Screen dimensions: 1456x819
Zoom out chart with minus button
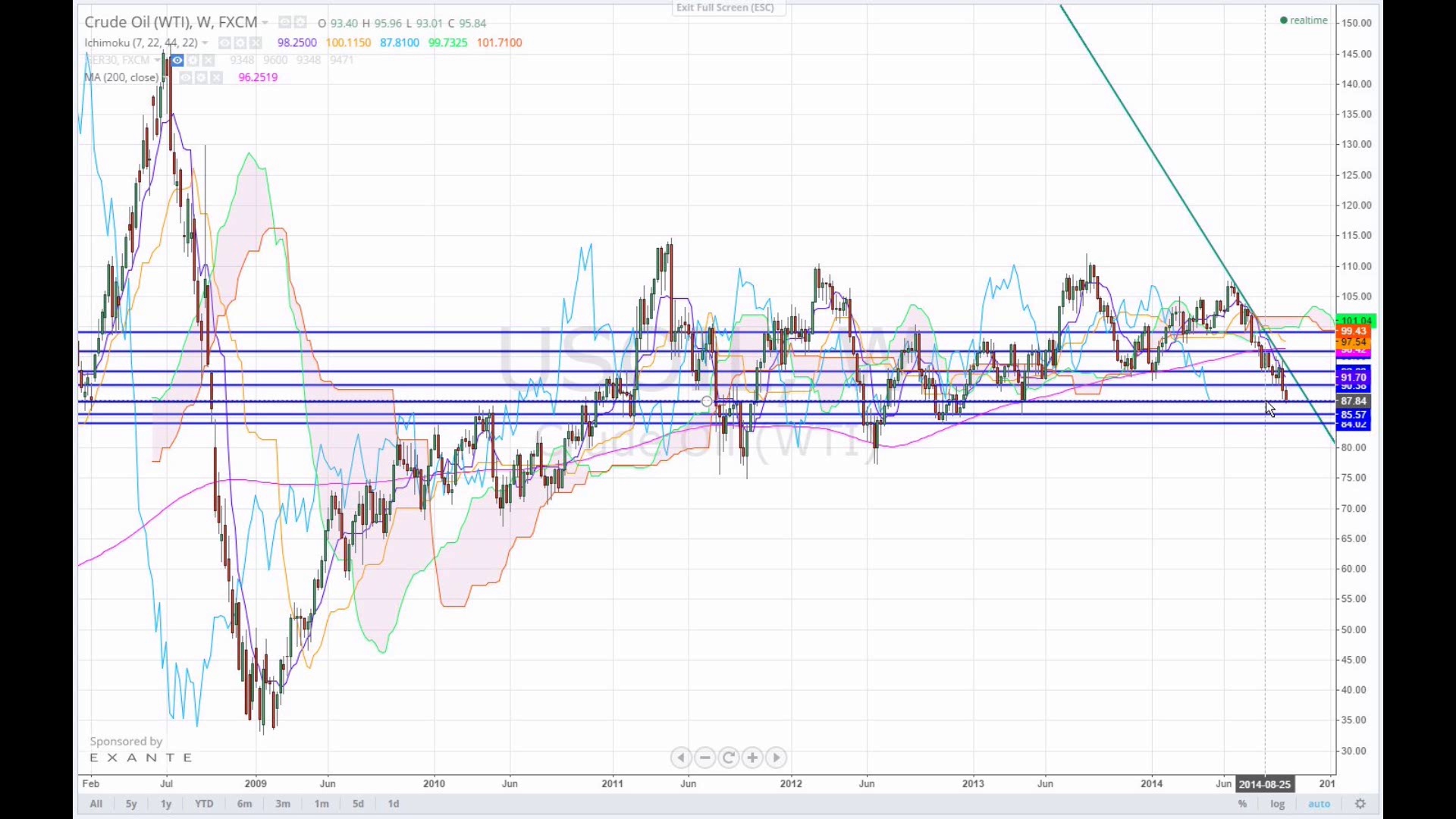tap(705, 758)
